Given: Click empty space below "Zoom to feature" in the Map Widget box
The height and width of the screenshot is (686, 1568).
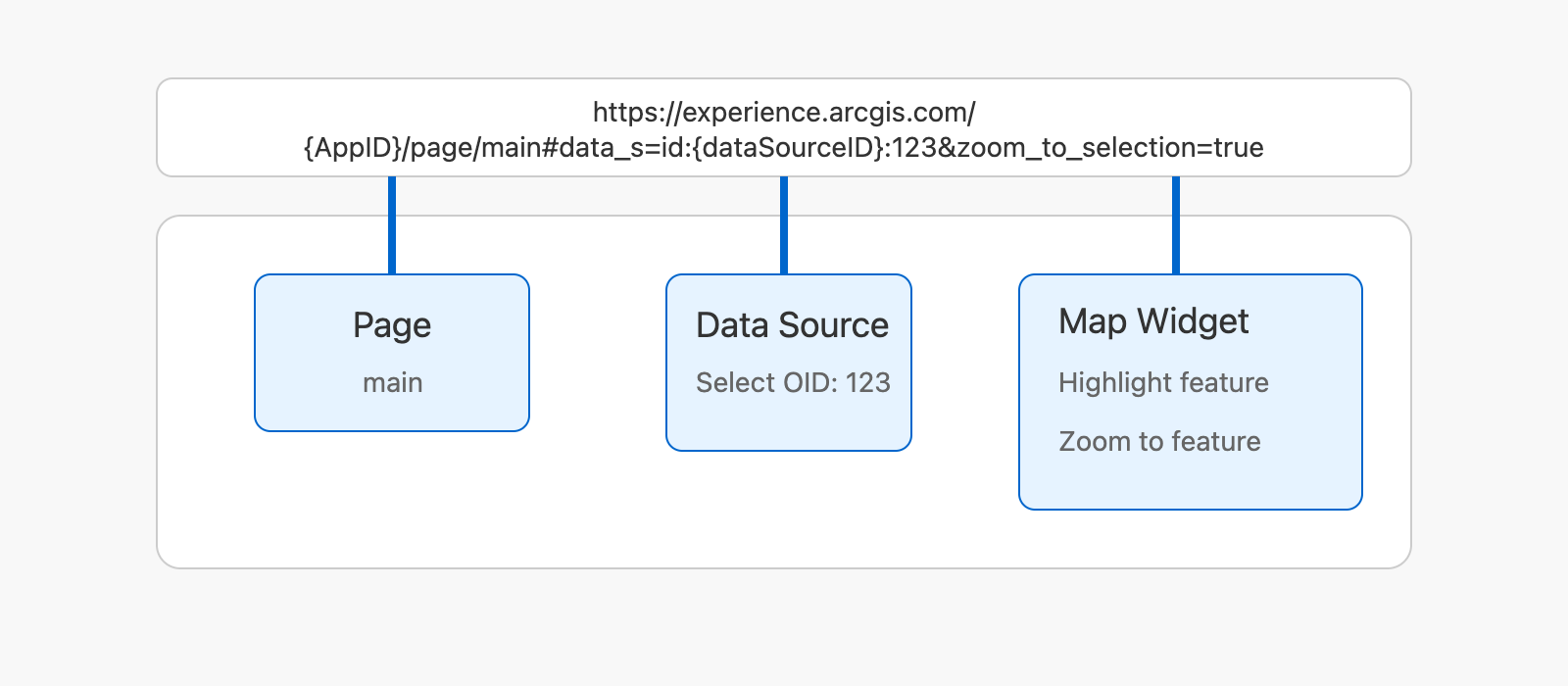Looking at the screenshot, I should (x=1190, y=484).
